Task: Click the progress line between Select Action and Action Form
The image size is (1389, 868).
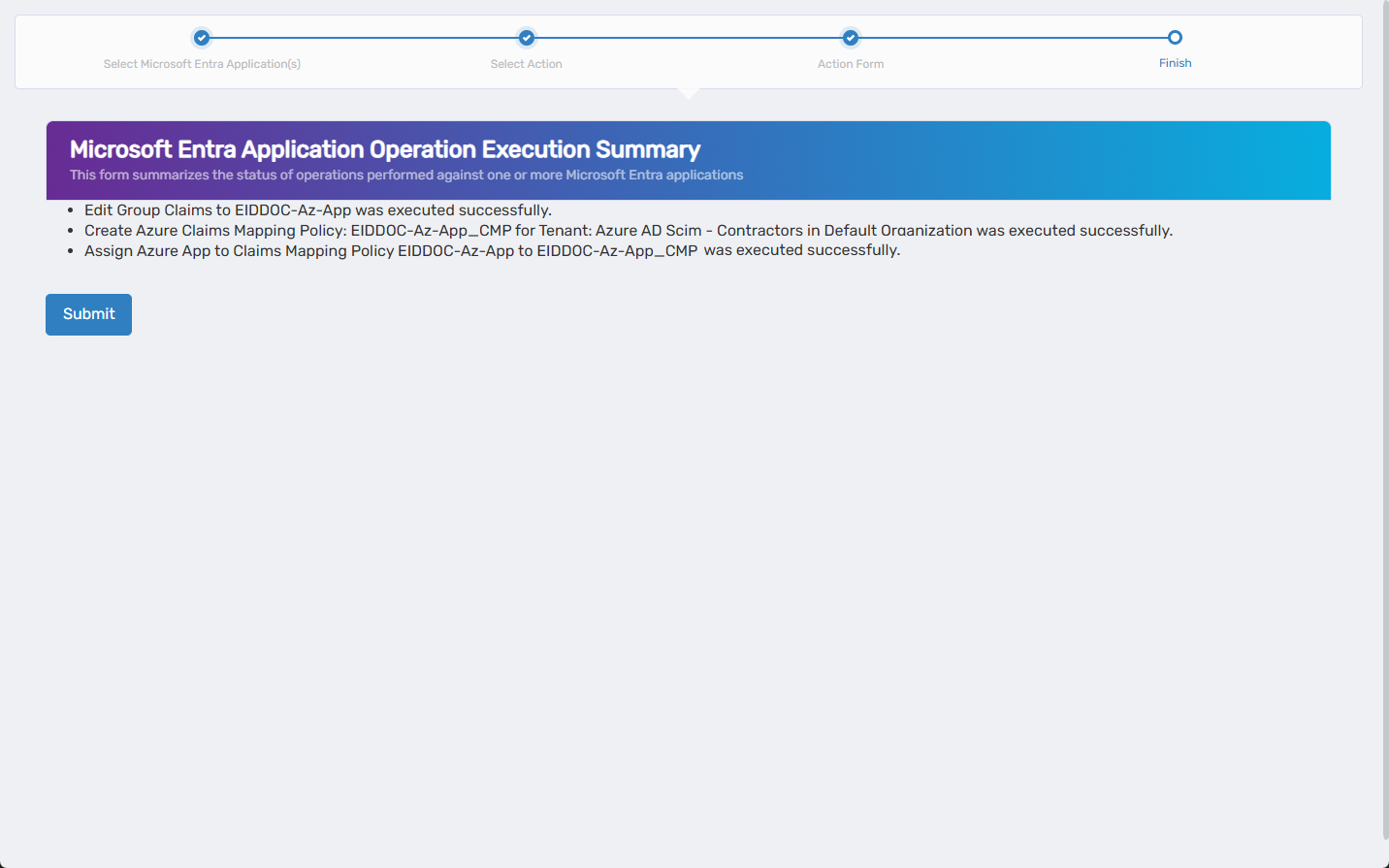Action: pyautogui.click(x=689, y=37)
